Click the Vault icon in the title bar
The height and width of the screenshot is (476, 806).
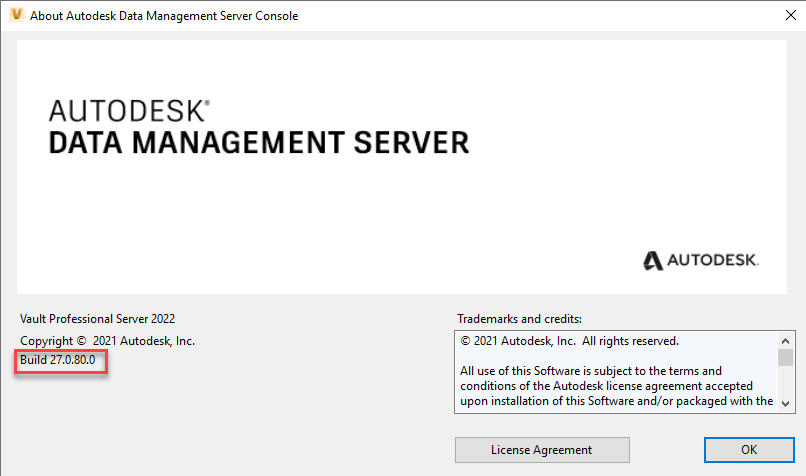tap(16, 16)
